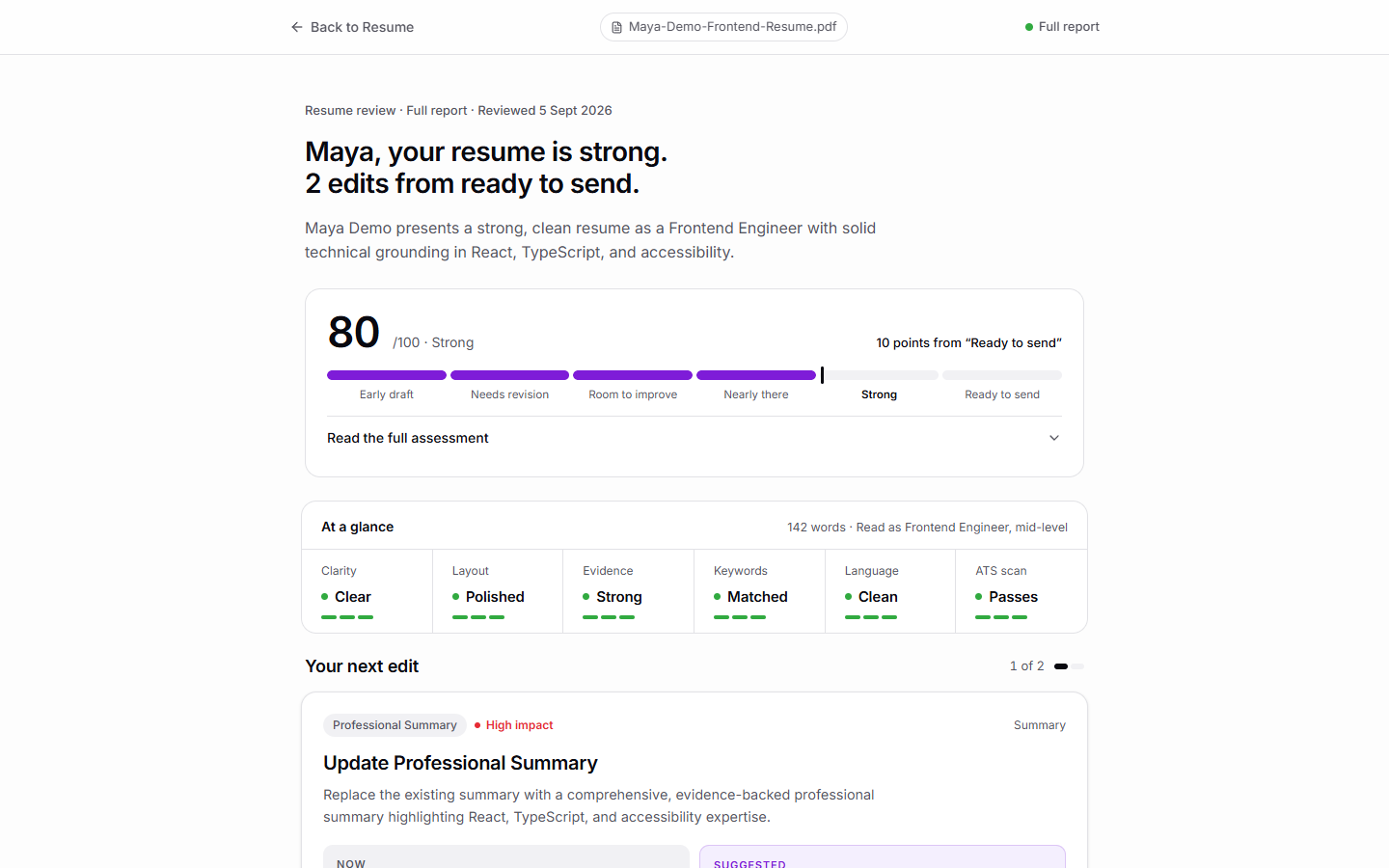Click the At a glance heading

click(x=358, y=527)
